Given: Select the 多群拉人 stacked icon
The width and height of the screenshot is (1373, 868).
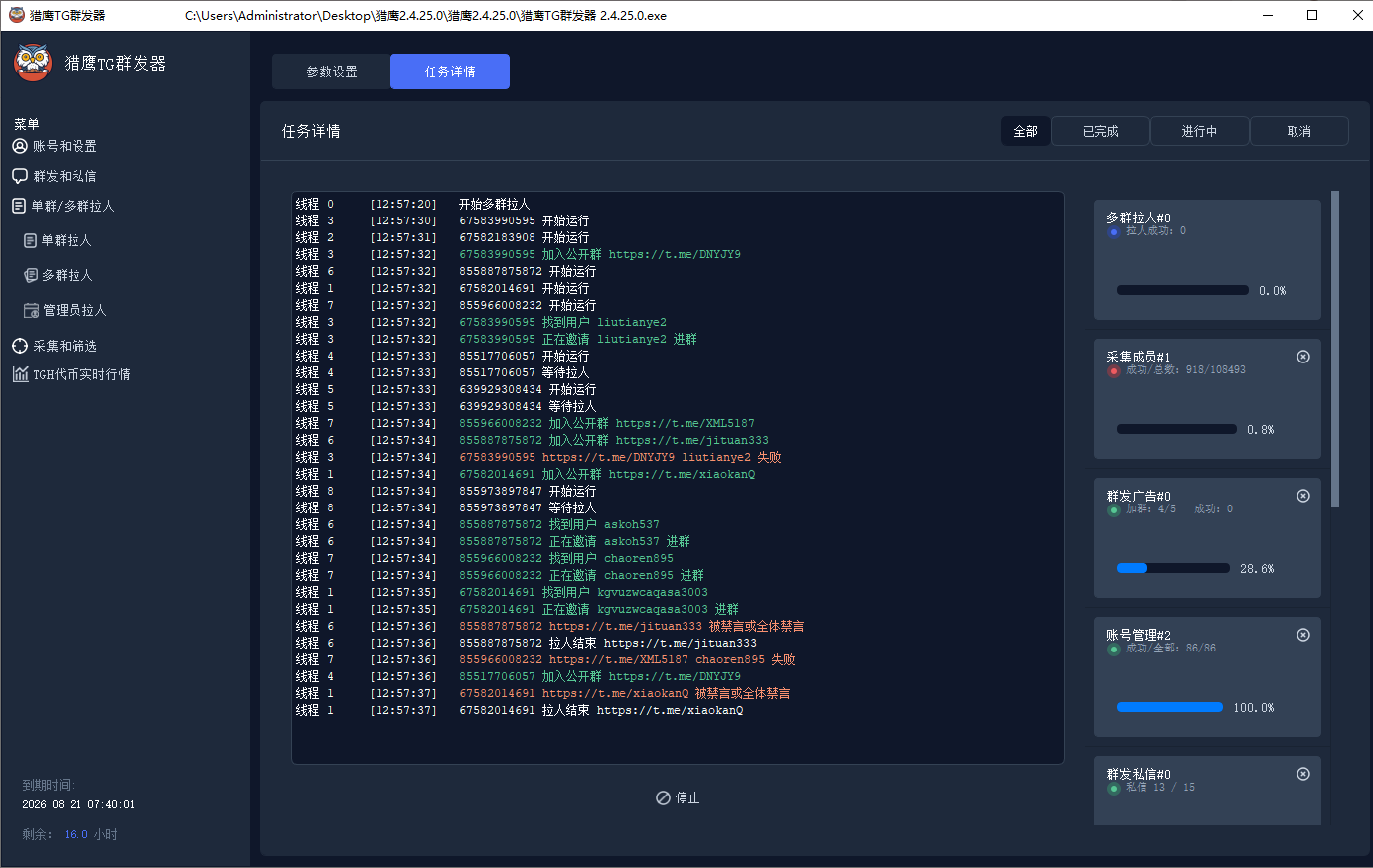Looking at the screenshot, I should click(x=31, y=275).
